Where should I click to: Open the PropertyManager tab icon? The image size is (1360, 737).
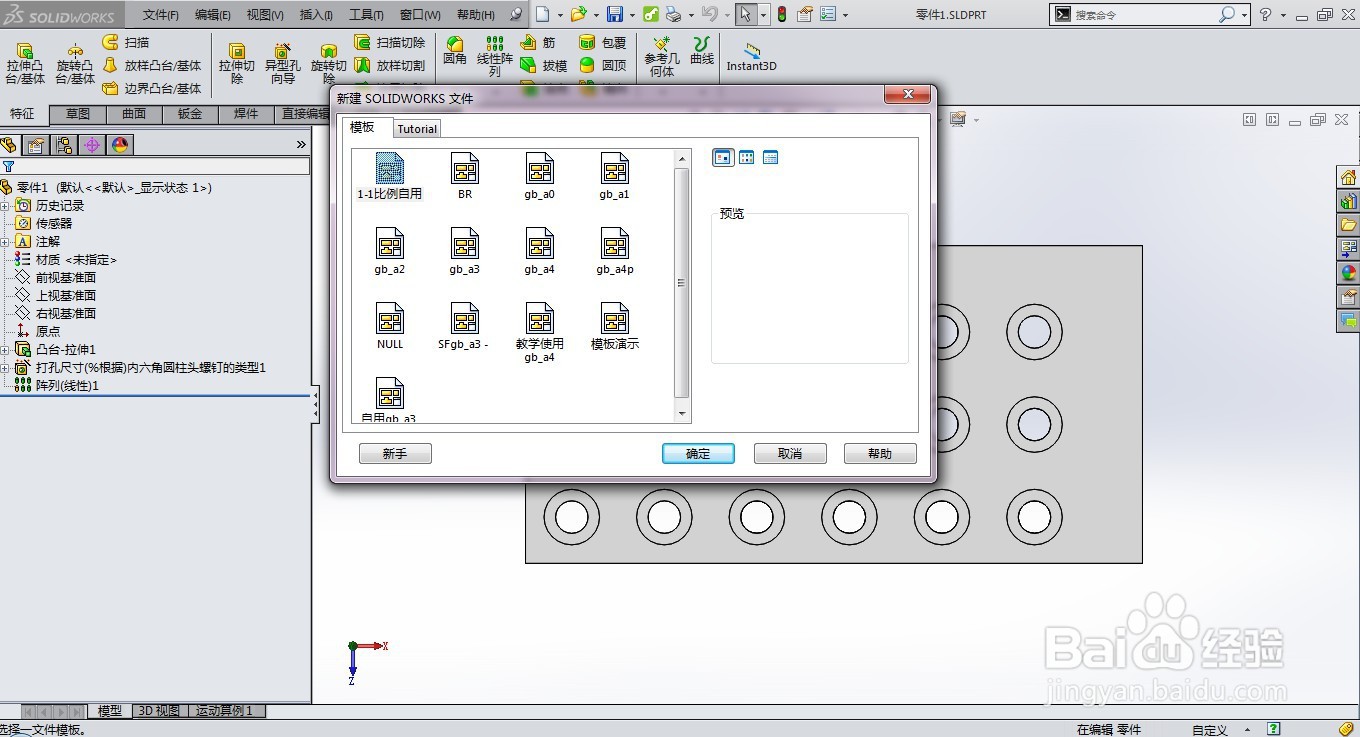[36, 145]
